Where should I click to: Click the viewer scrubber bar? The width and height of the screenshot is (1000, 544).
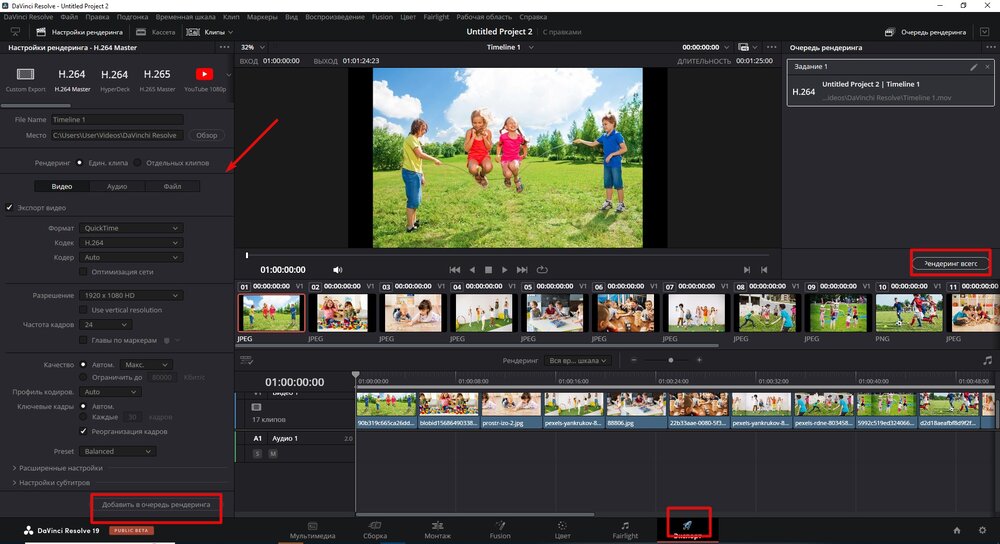[x=507, y=256]
